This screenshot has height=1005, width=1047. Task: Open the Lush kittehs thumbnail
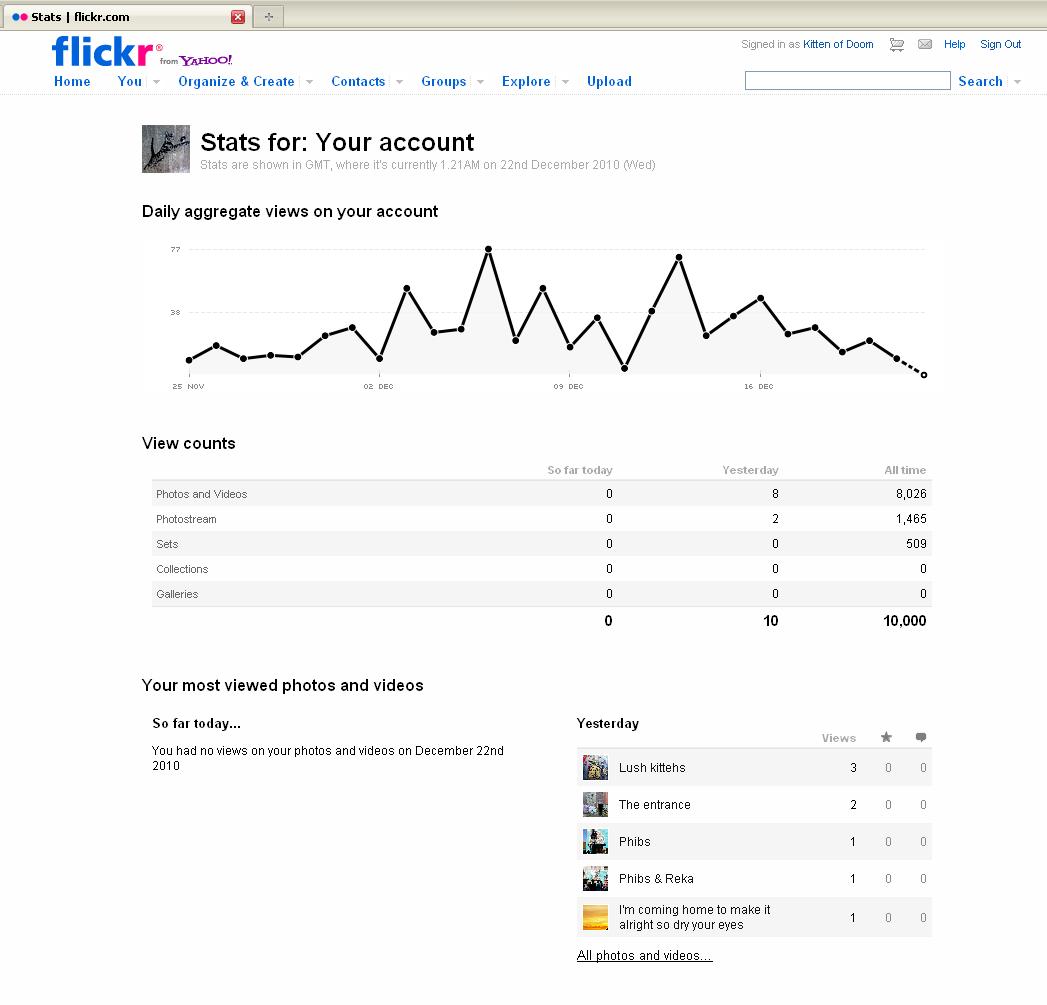(x=595, y=768)
